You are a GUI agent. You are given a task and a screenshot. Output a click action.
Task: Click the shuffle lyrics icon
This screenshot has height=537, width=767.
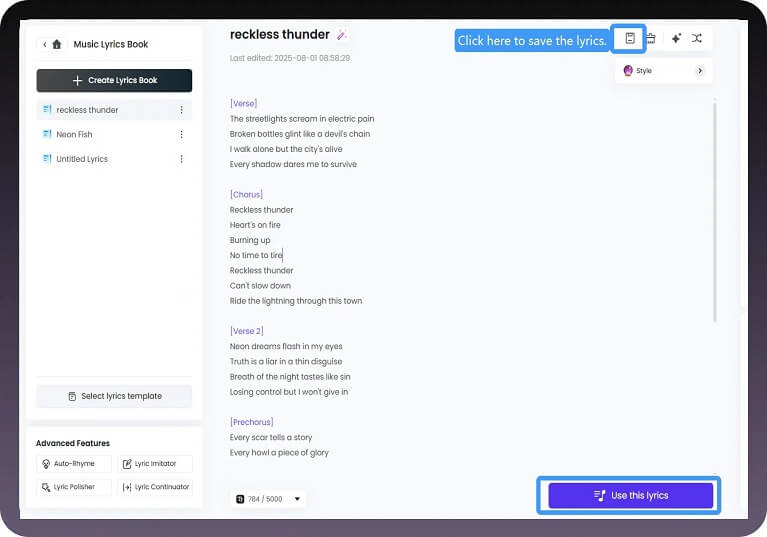tap(697, 38)
